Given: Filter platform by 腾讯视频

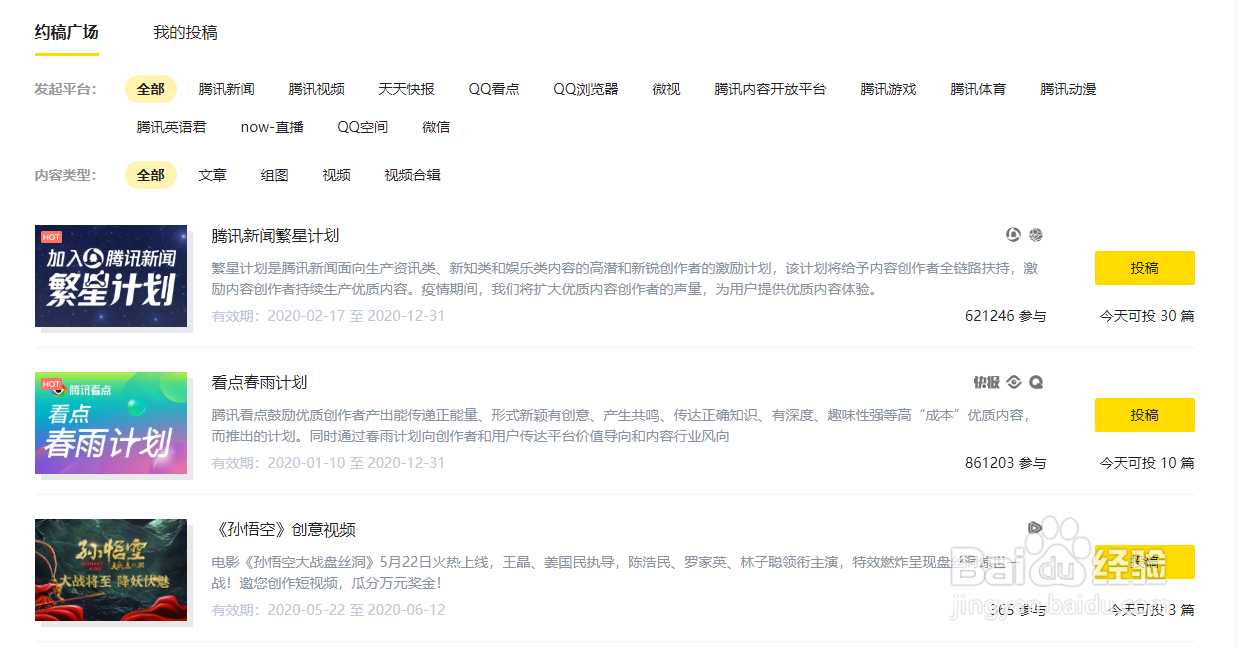Looking at the screenshot, I should [x=316, y=89].
